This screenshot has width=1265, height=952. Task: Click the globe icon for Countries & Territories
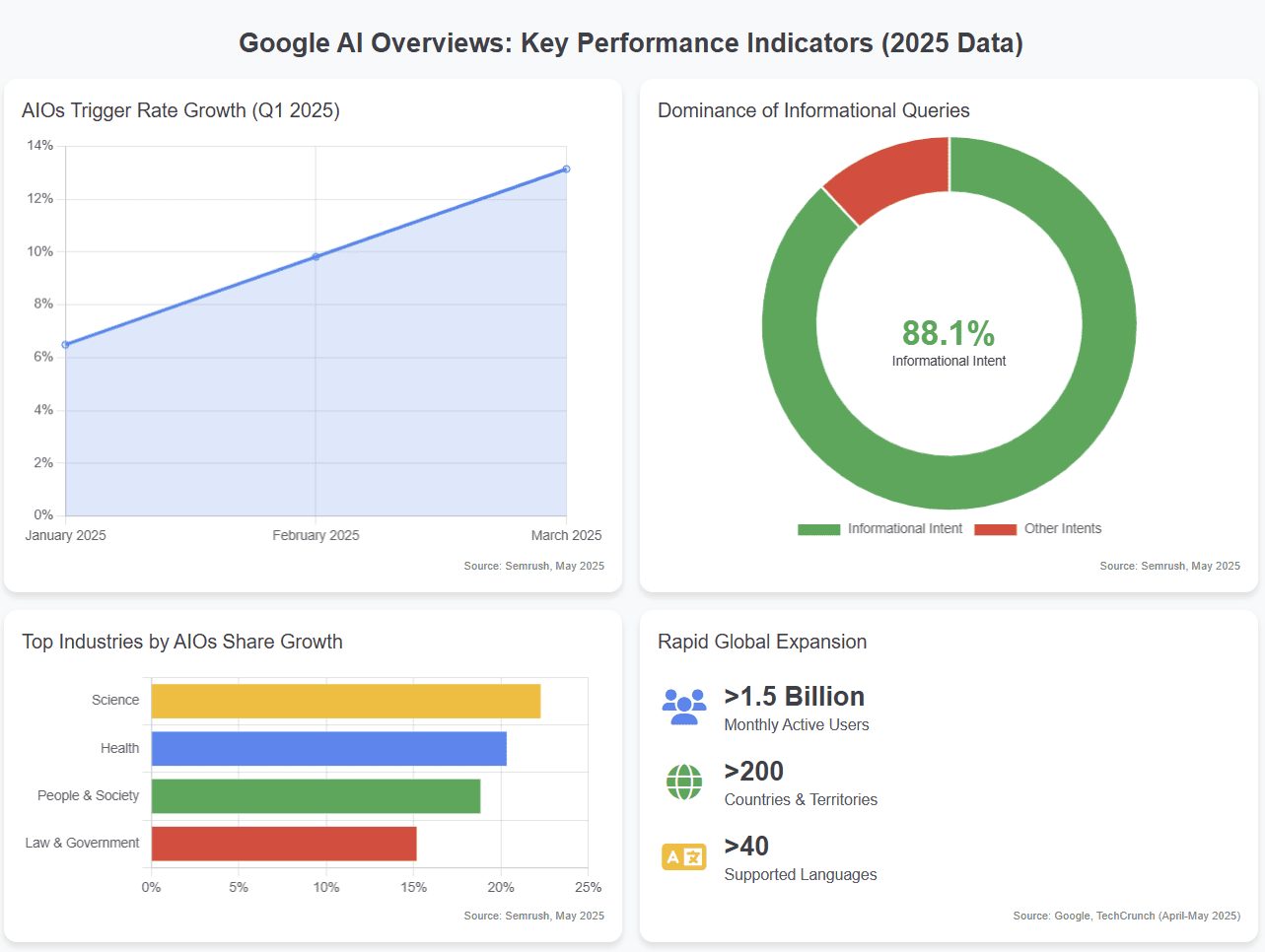pyautogui.click(x=684, y=782)
